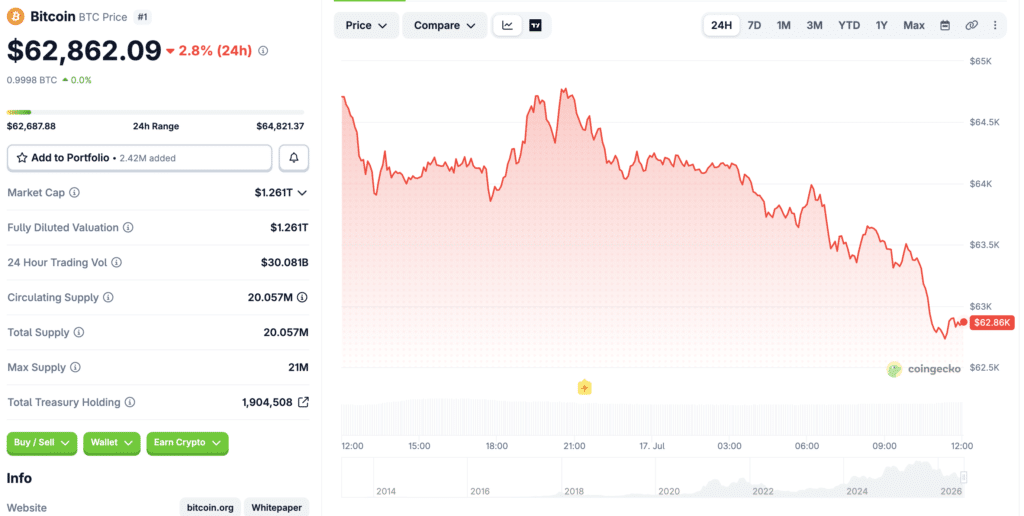This screenshot has width=1024, height=516.
Task: Open the Whitepaper link
Action: [277, 508]
